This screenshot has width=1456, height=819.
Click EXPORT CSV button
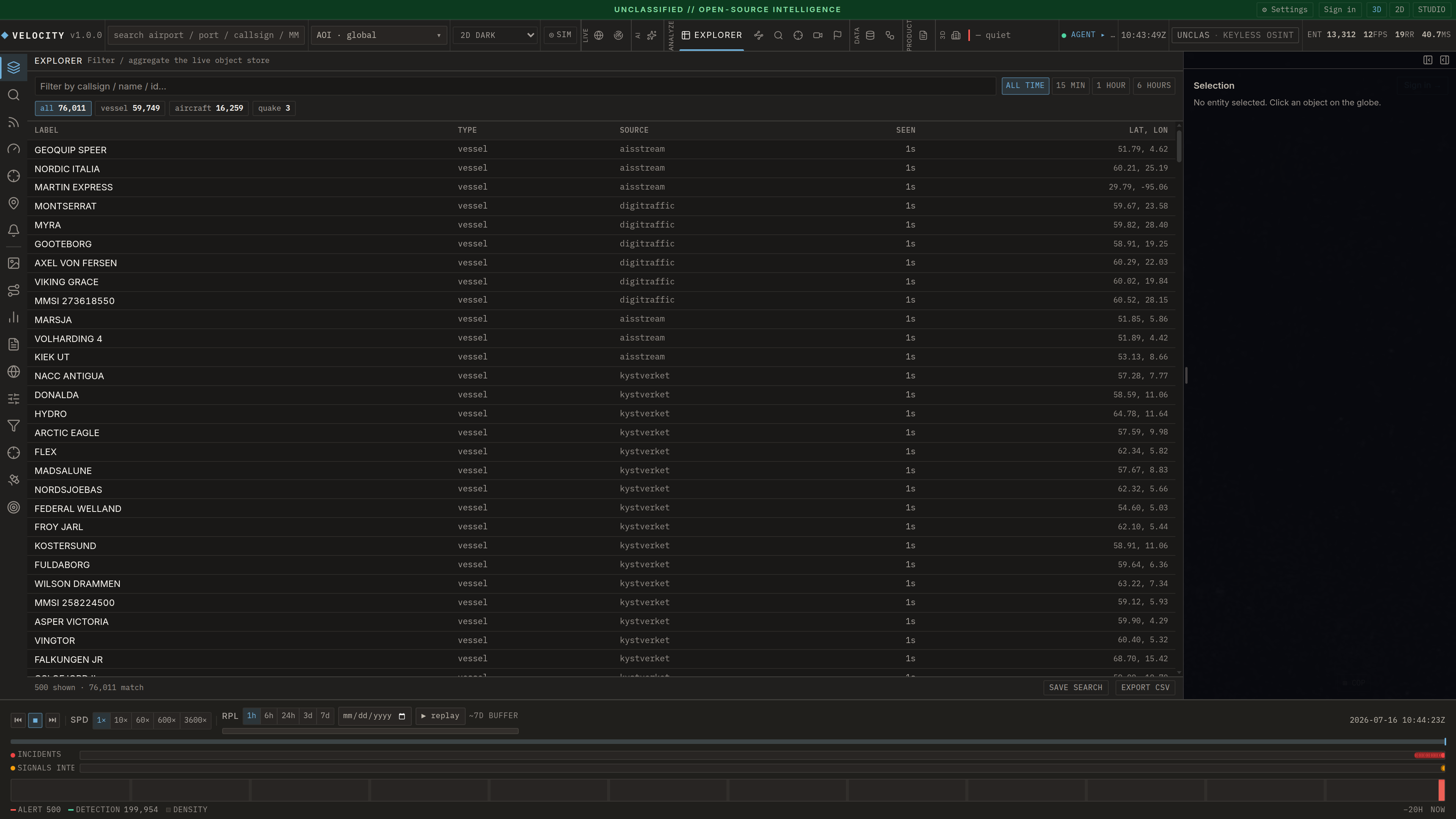coord(1145,688)
